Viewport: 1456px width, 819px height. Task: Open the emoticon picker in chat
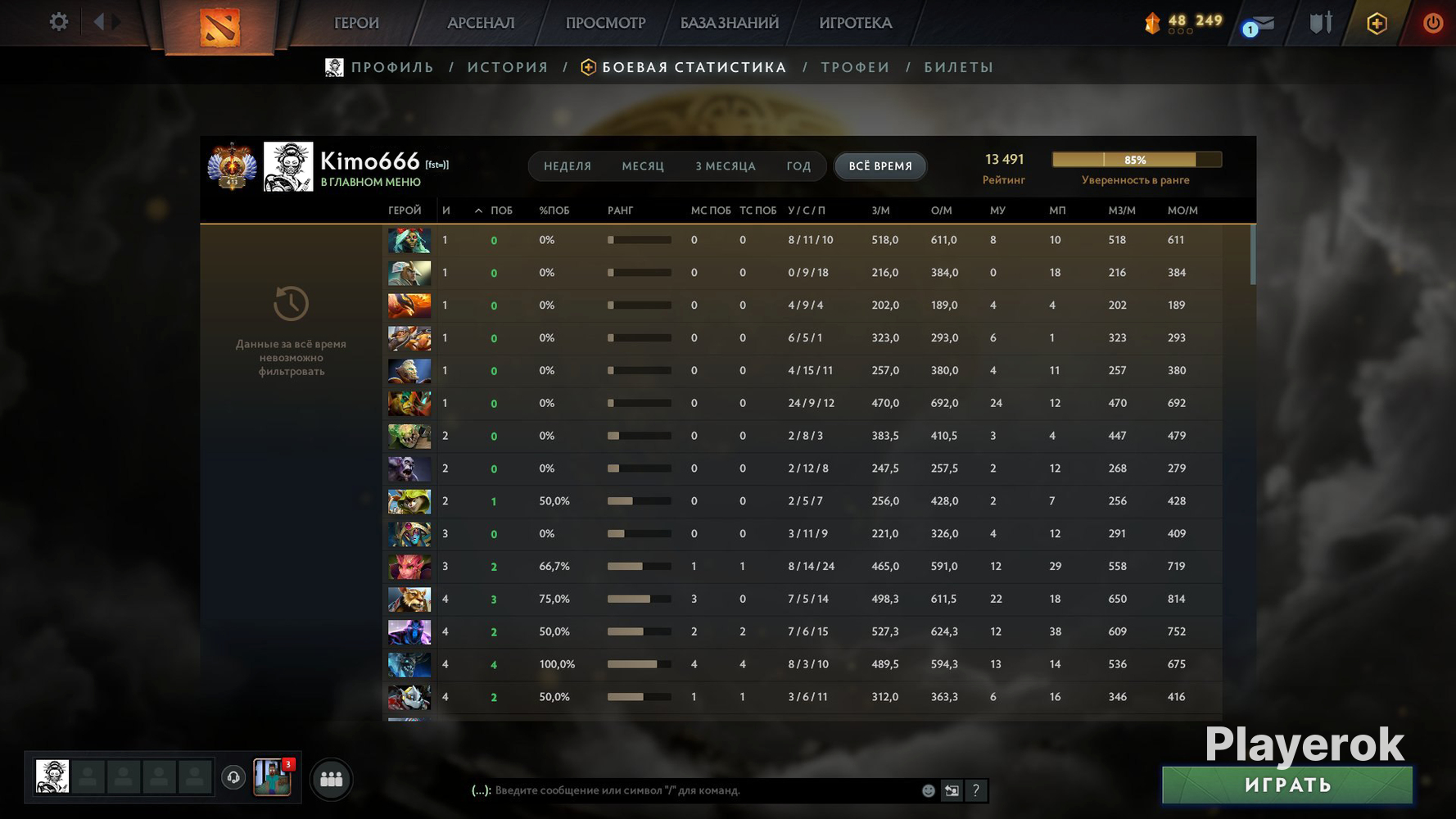coord(928,790)
